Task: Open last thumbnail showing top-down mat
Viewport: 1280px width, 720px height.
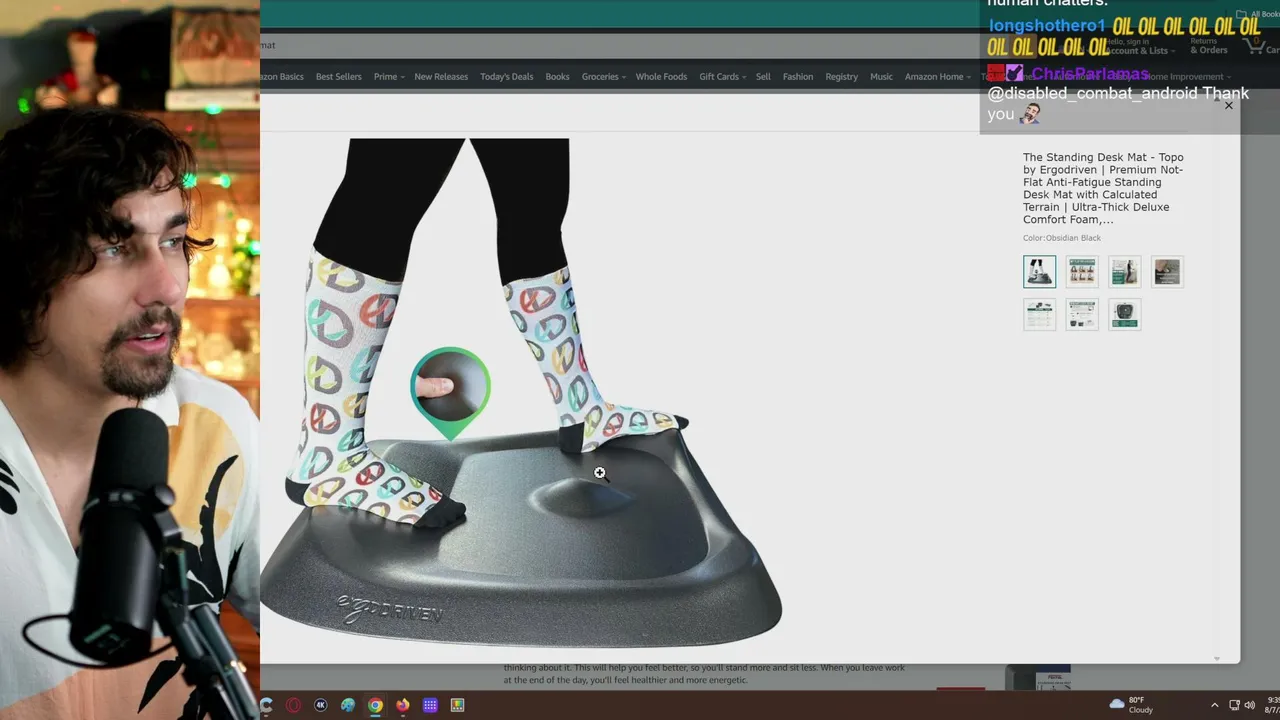Action: [x=1124, y=314]
